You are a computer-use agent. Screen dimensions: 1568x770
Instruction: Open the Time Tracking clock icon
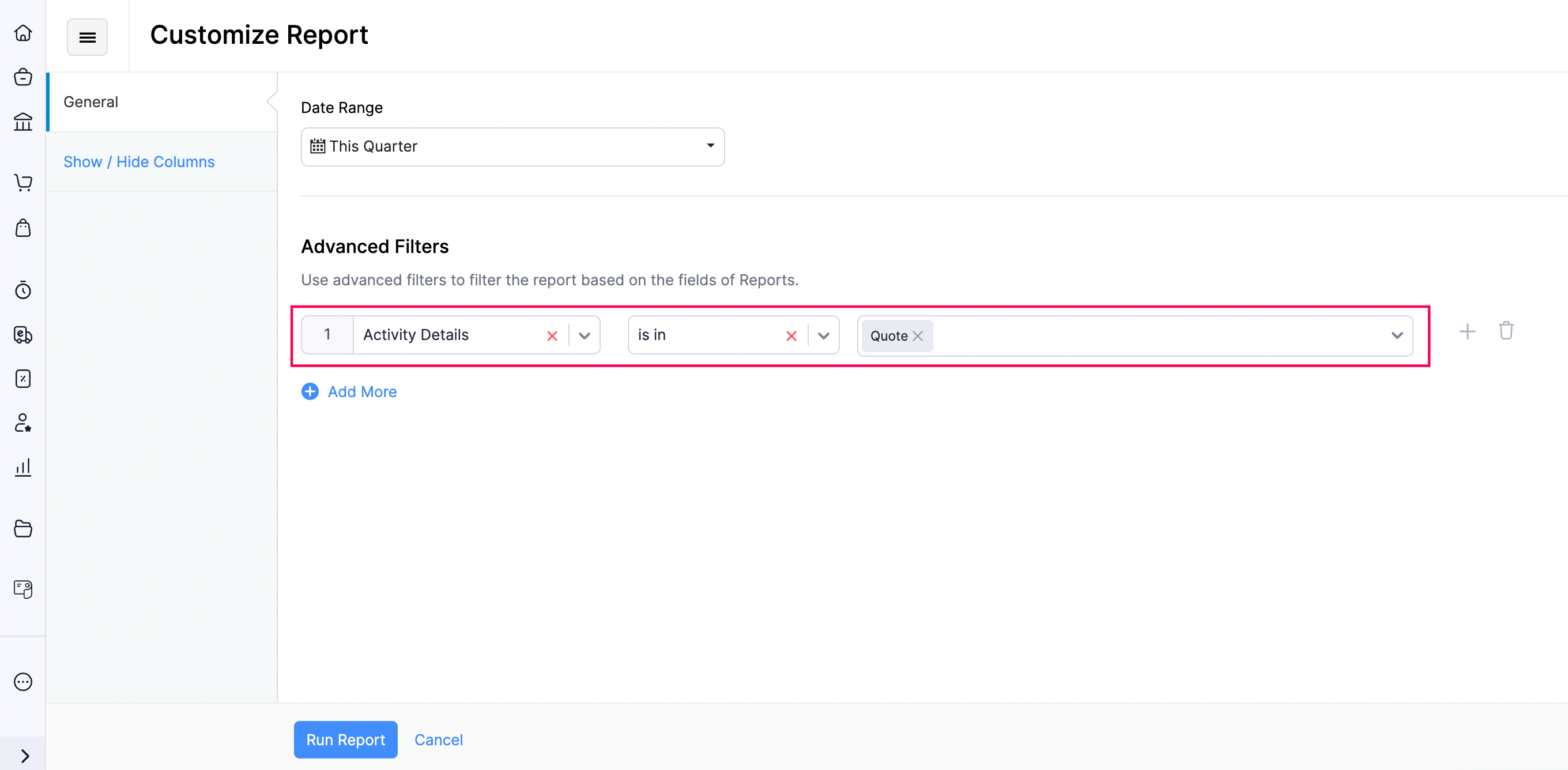pyautogui.click(x=23, y=290)
